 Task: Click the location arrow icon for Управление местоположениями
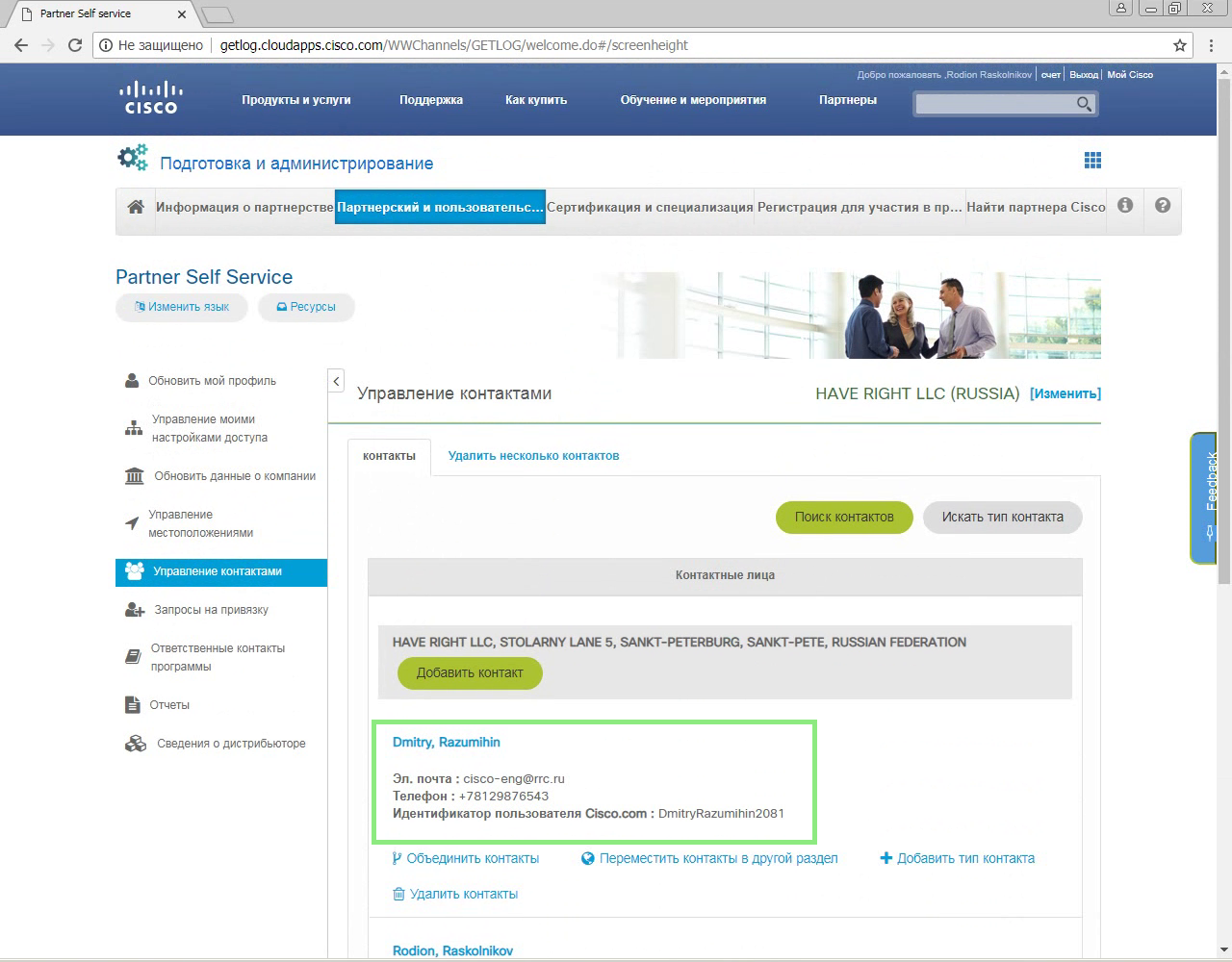[x=132, y=523]
